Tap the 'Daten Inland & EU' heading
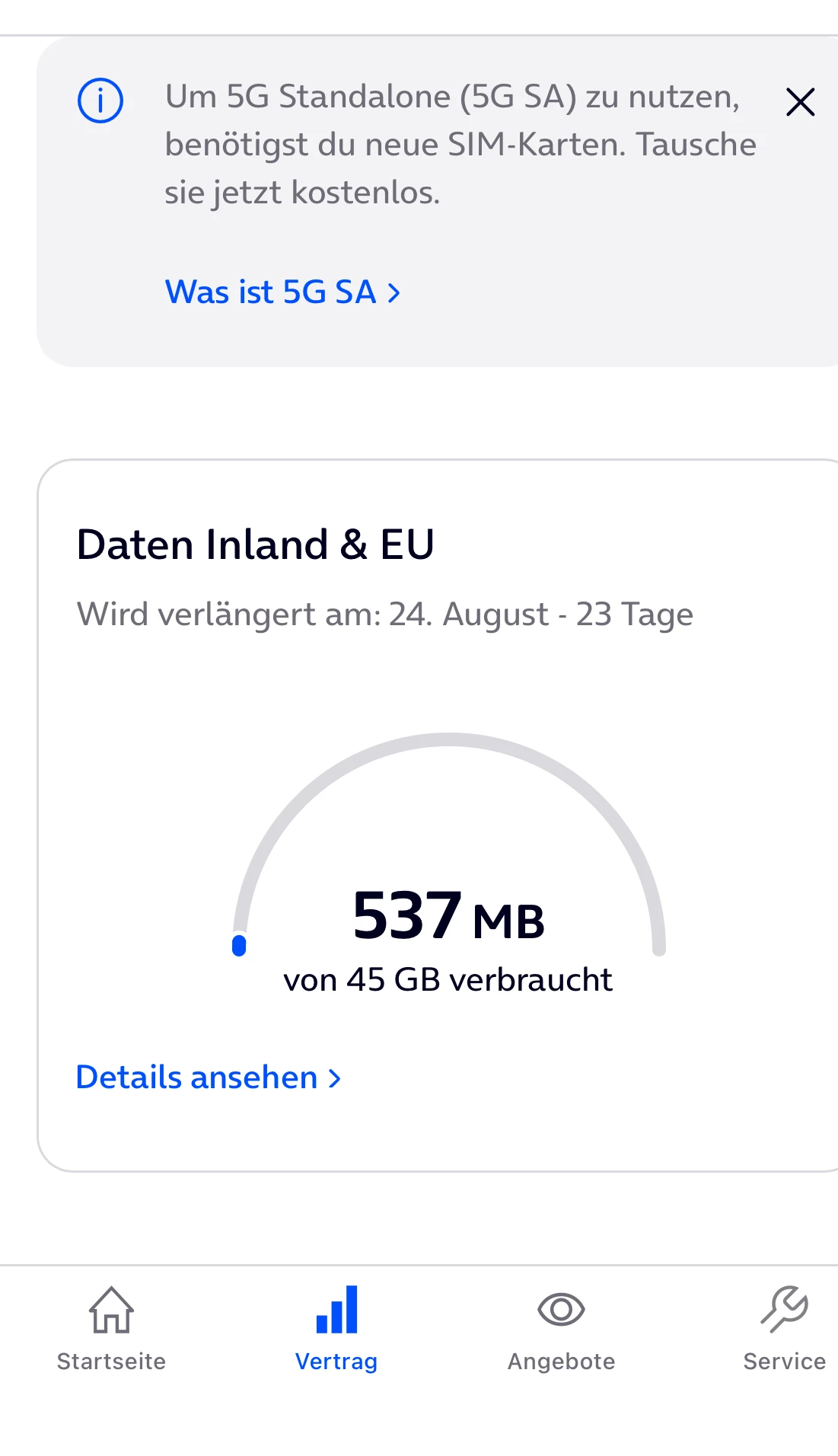The image size is (838, 1456). point(256,545)
